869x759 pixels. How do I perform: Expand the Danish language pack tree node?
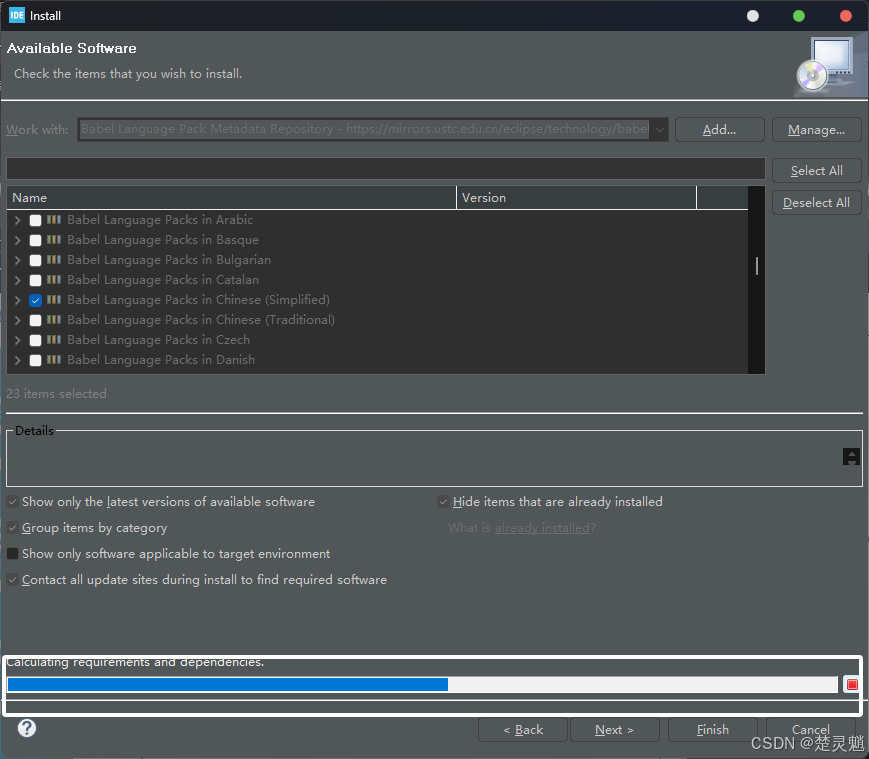pyautogui.click(x=18, y=360)
